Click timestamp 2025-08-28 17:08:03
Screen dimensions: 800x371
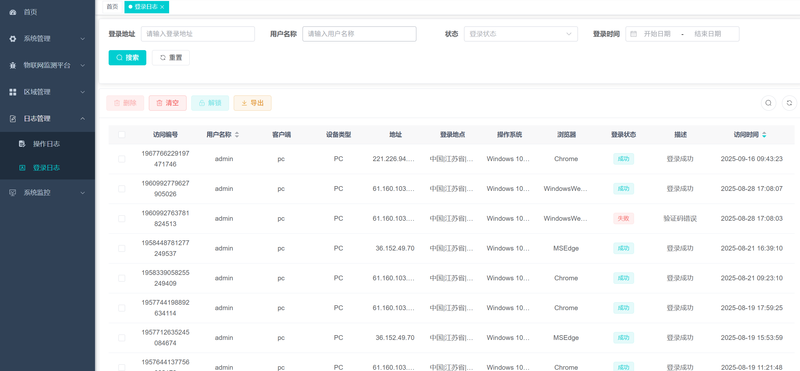752,218
